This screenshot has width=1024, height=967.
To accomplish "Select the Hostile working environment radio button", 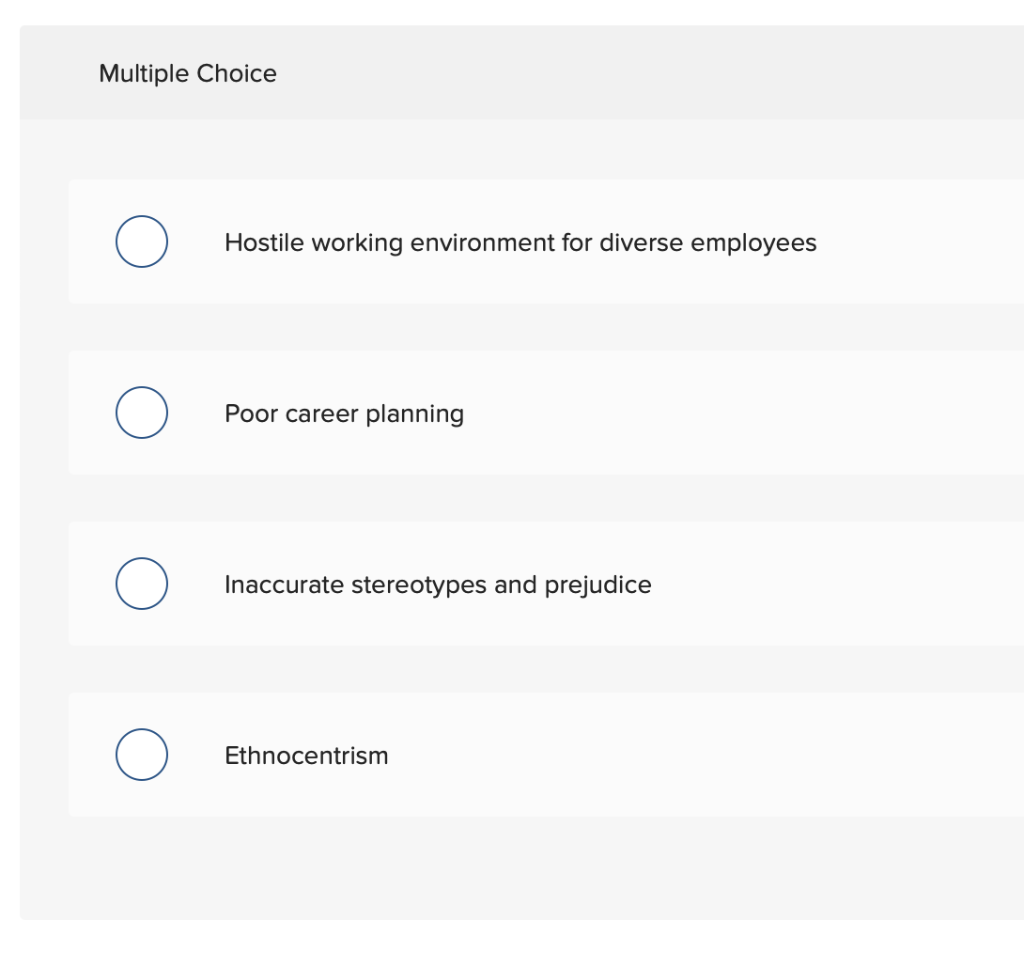I will point(141,242).
